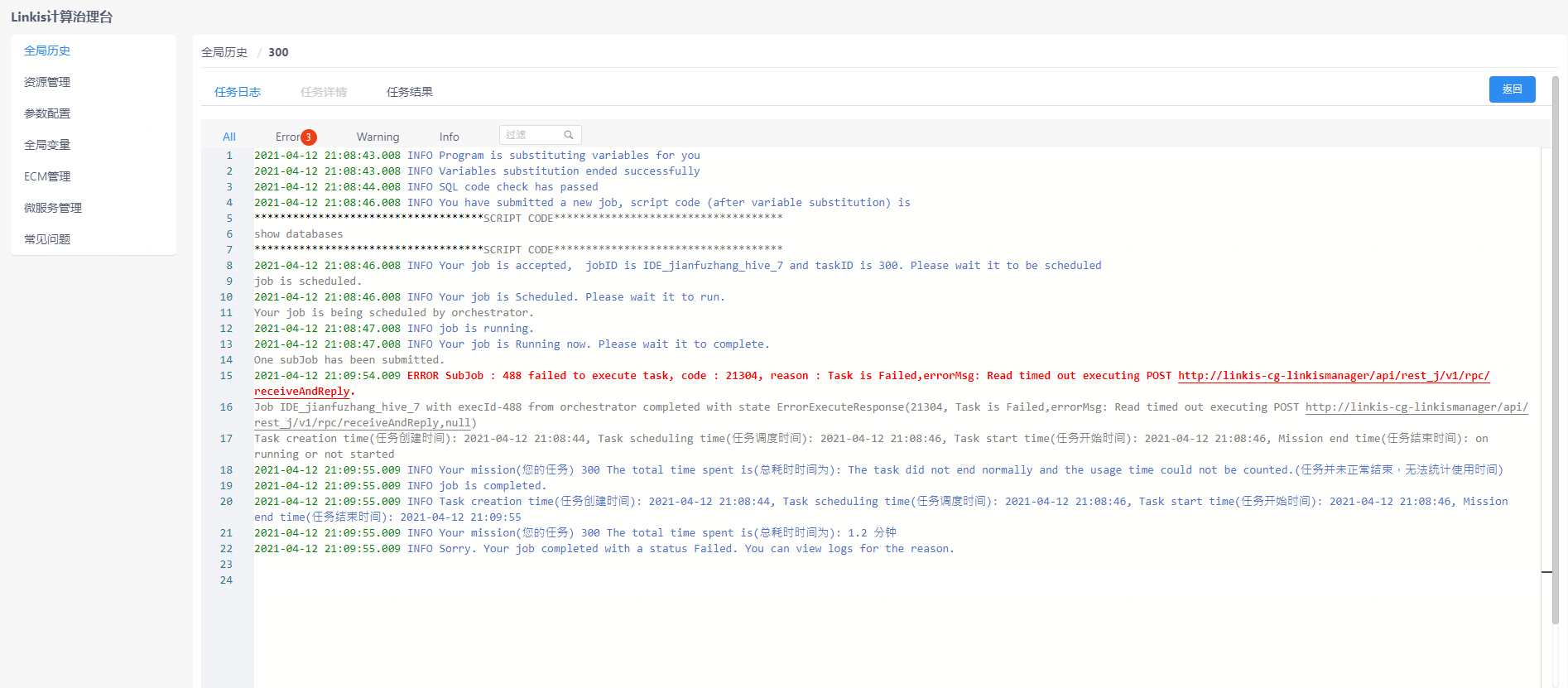The image size is (1568, 688).
Task: Switch to the 任务日志 tab
Action: coord(238,92)
